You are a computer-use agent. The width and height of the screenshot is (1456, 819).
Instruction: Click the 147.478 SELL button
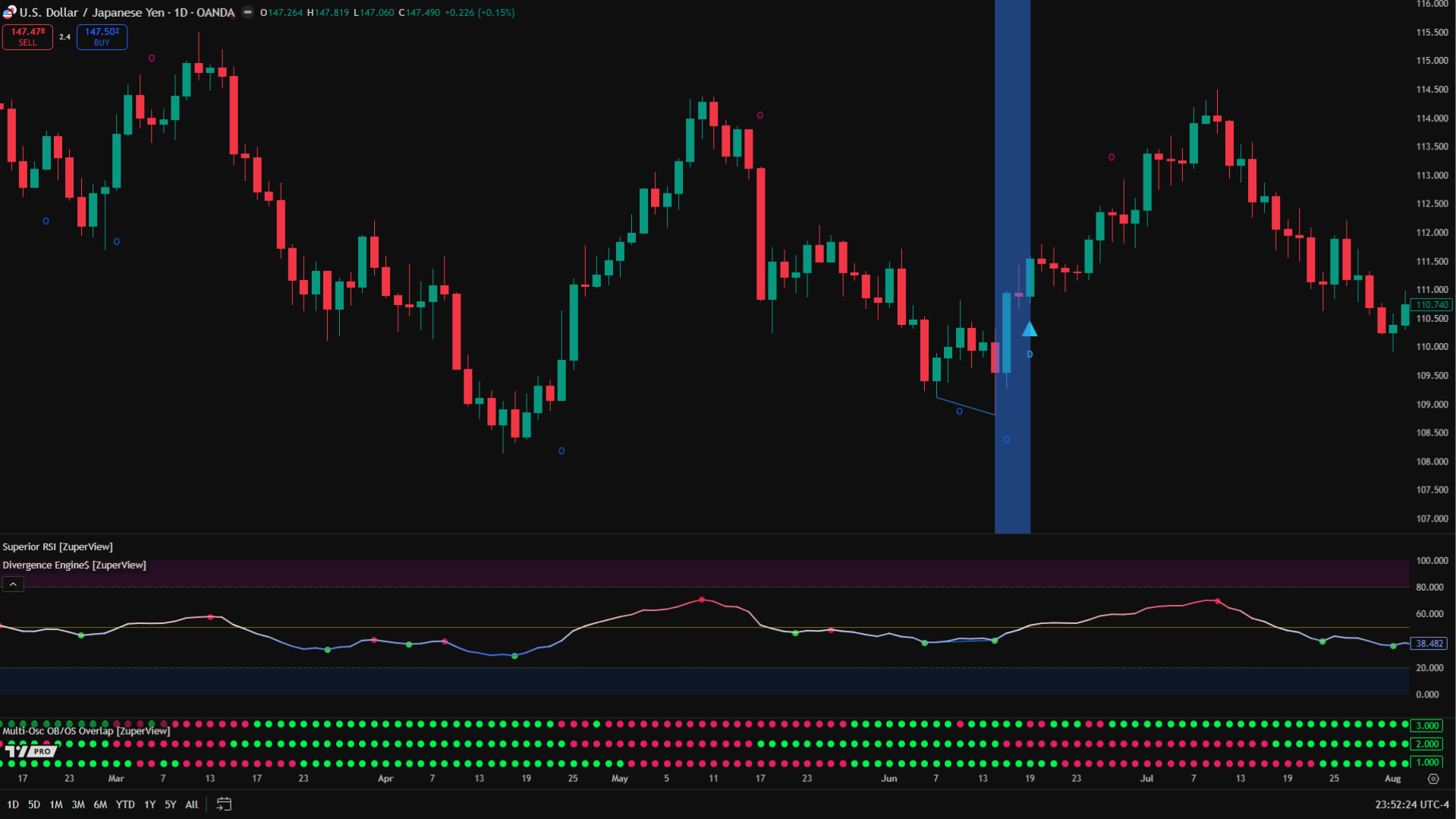tap(27, 36)
